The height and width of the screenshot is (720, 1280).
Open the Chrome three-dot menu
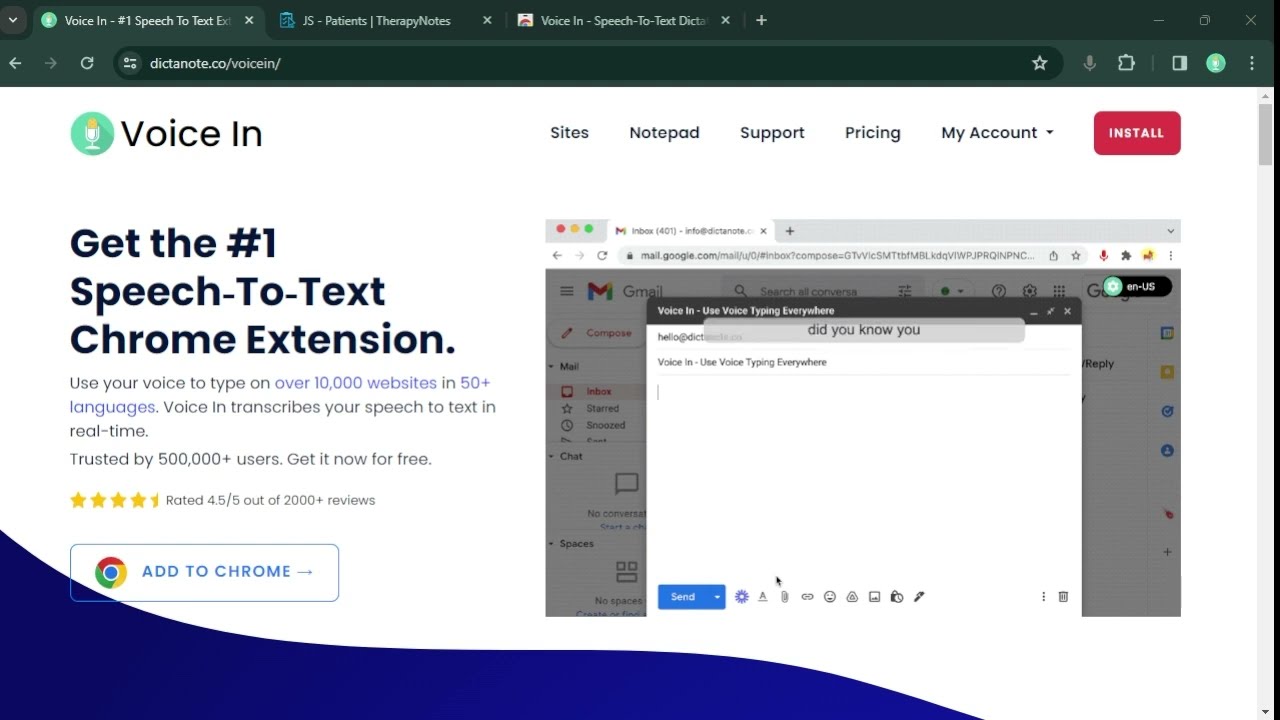click(1252, 63)
